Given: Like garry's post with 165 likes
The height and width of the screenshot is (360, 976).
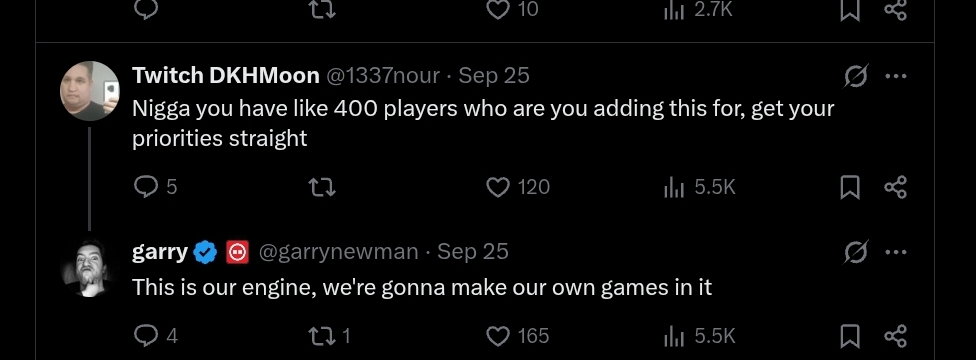Looking at the screenshot, I should pyautogui.click(x=517, y=336).
